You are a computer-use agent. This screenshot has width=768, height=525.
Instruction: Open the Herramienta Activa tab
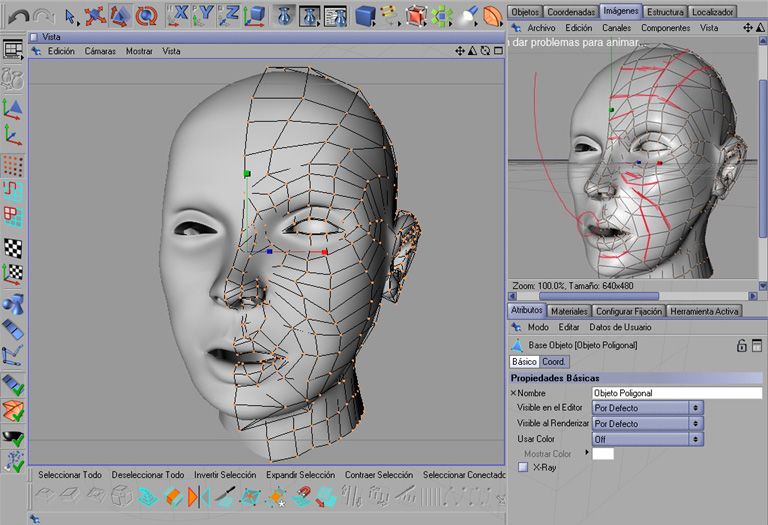pos(704,311)
